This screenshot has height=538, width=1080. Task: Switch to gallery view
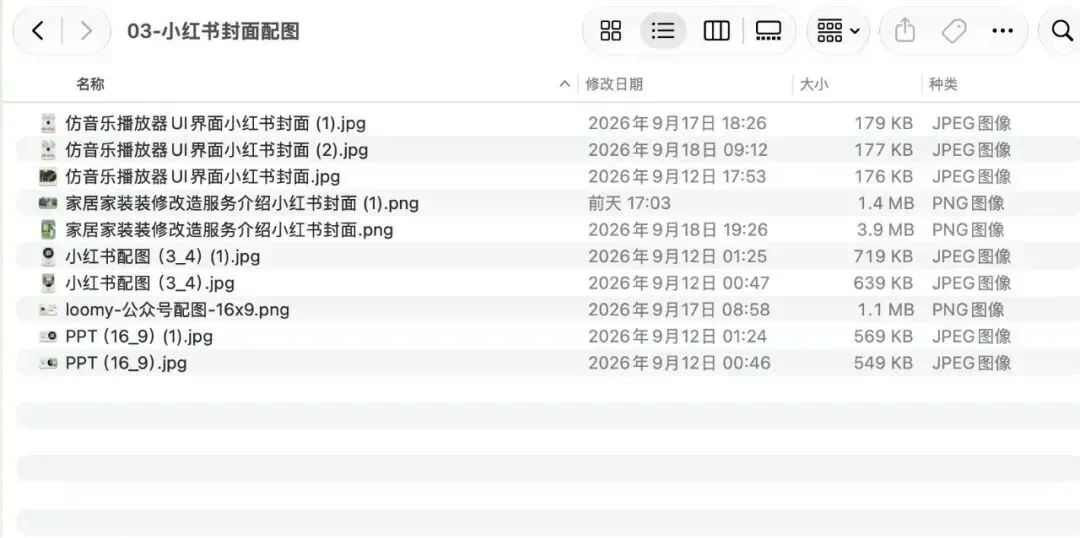tap(768, 30)
